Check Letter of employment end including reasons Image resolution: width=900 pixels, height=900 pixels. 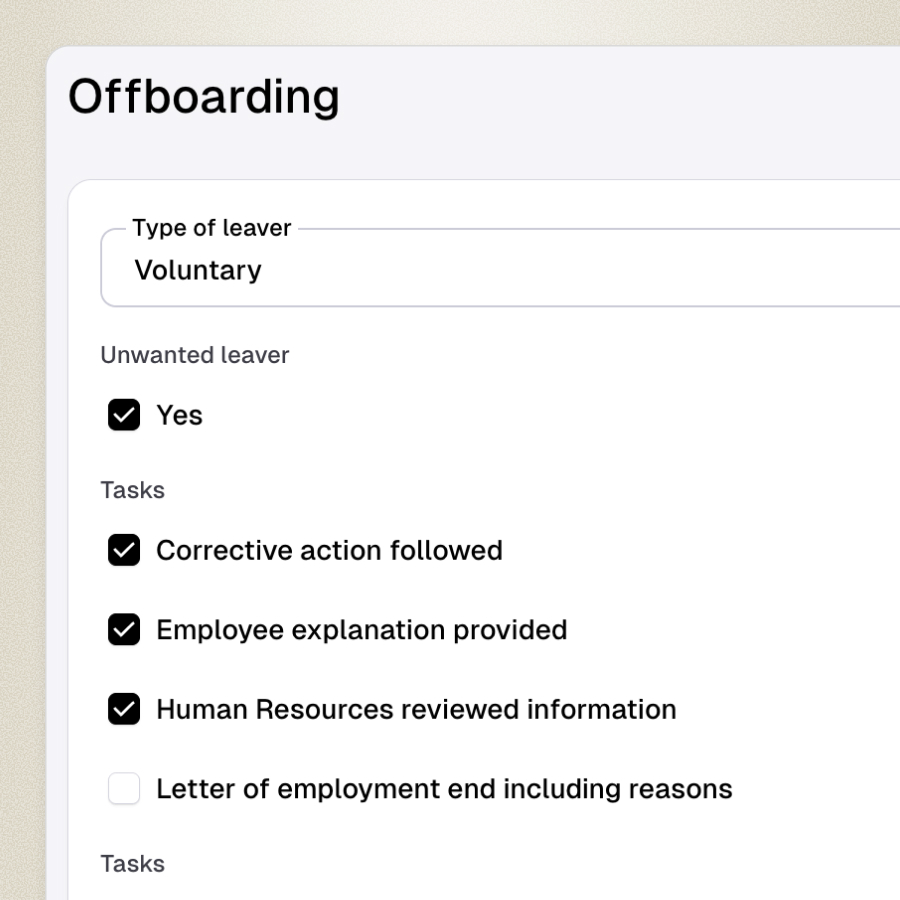click(123, 788)
